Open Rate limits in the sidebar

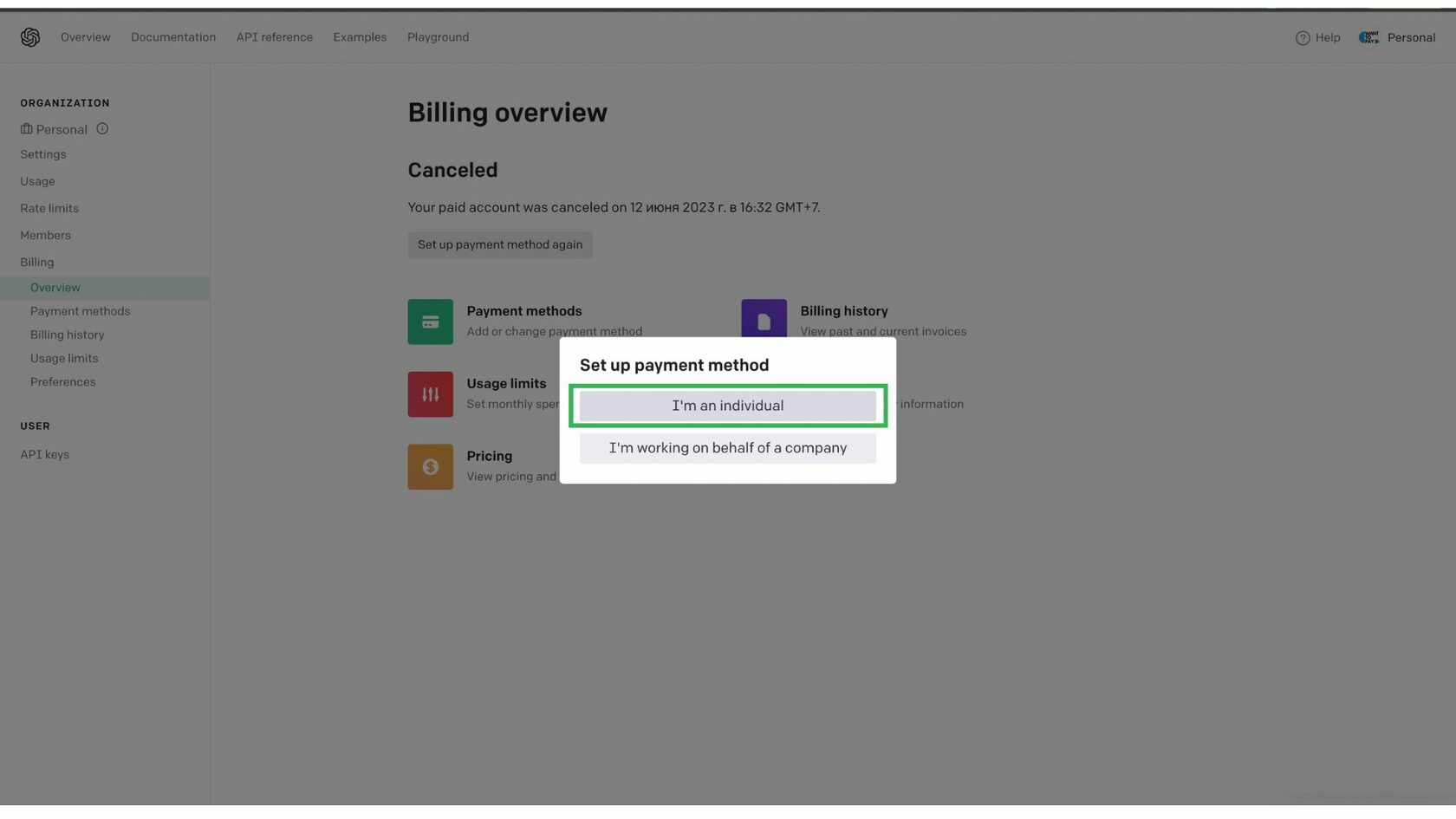[x=49, y=208]
